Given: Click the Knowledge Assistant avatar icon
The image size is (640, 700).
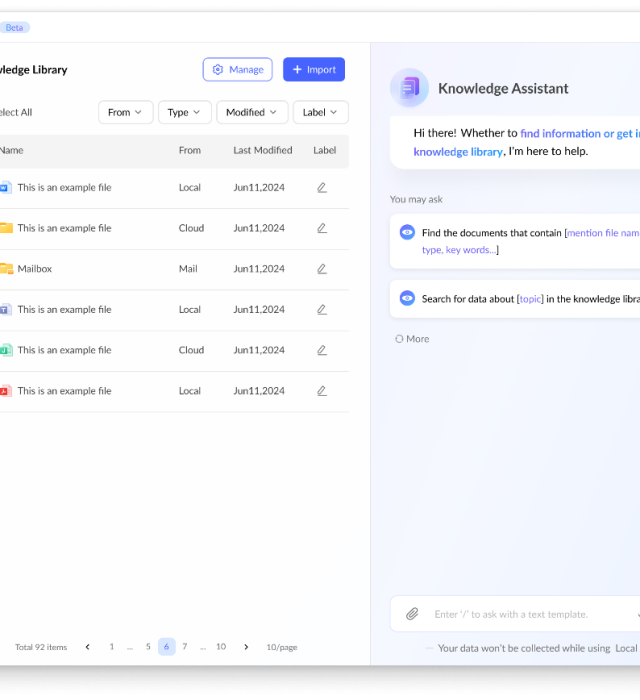Looking at the screenshot, I should coord(409,88).
